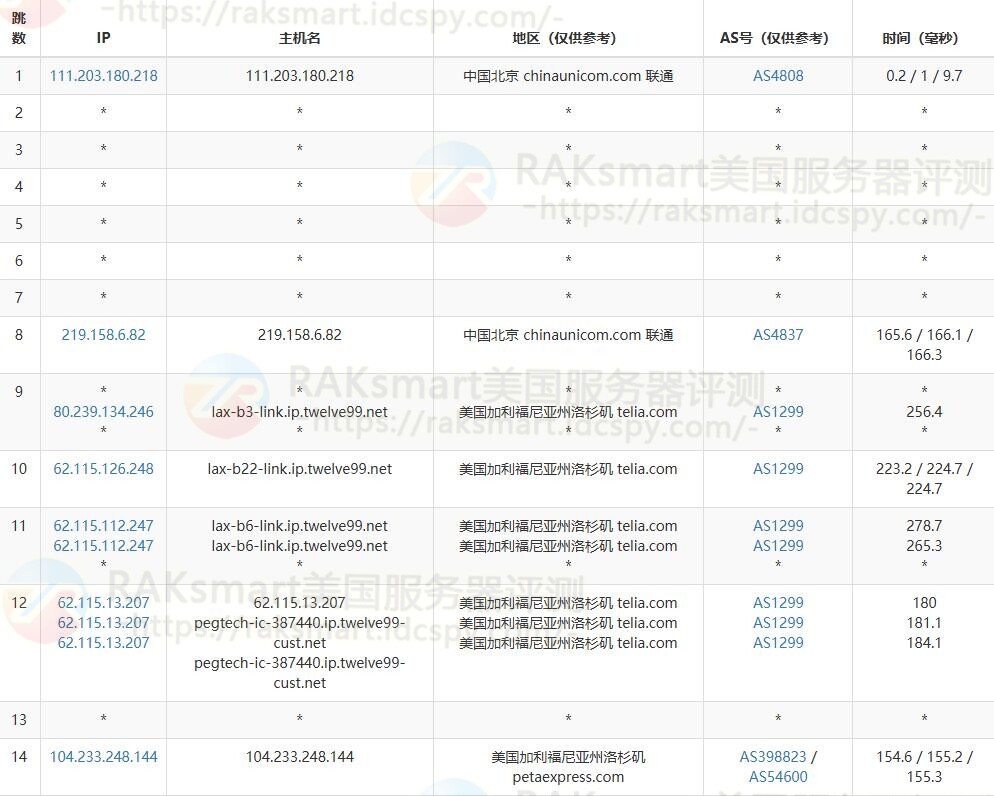The image size is (994, 796).
Task: Open the first 62.115.112.247 link in hop 11
Action: point(103,526)
